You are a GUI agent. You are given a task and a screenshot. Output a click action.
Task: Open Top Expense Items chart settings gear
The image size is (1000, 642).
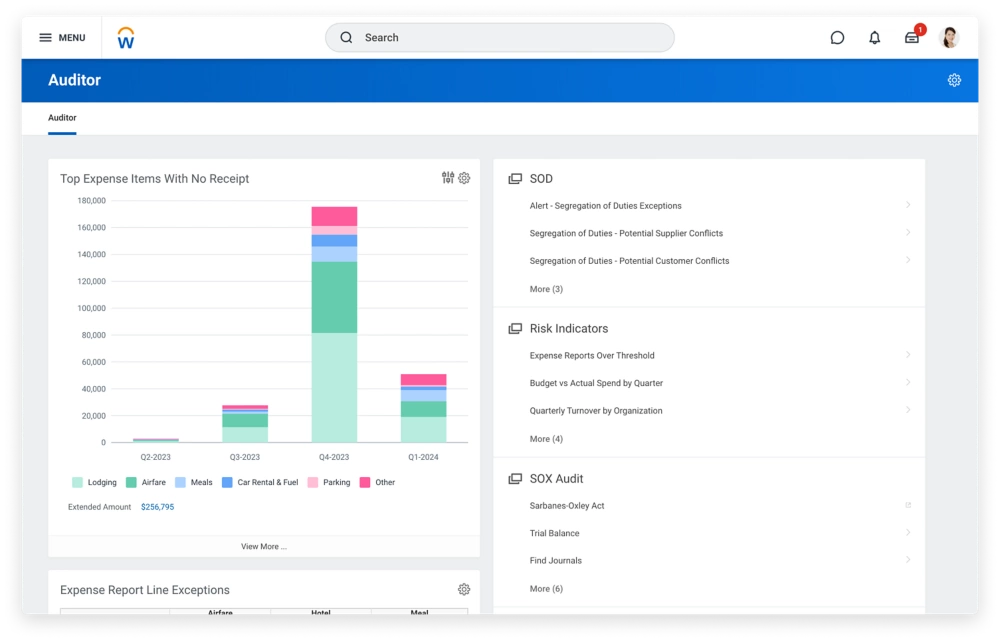(x=464, y=178)
